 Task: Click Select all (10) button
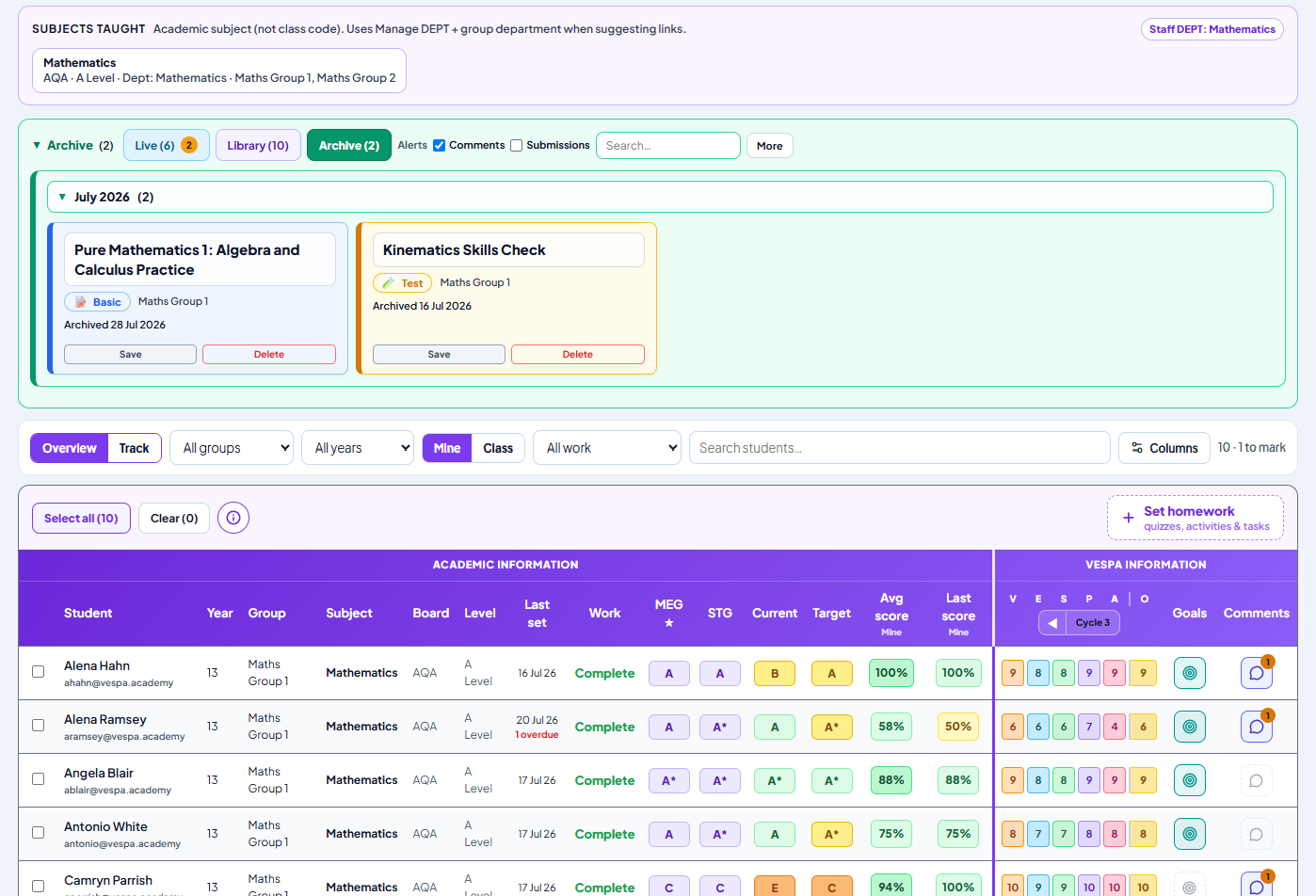[81, 518]
